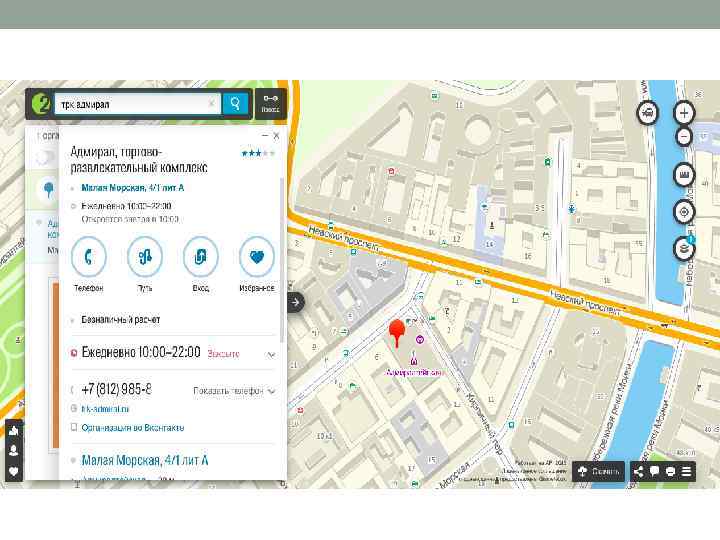
Task: Click the Безналичный расчет text
Action: tap(121, 320)
